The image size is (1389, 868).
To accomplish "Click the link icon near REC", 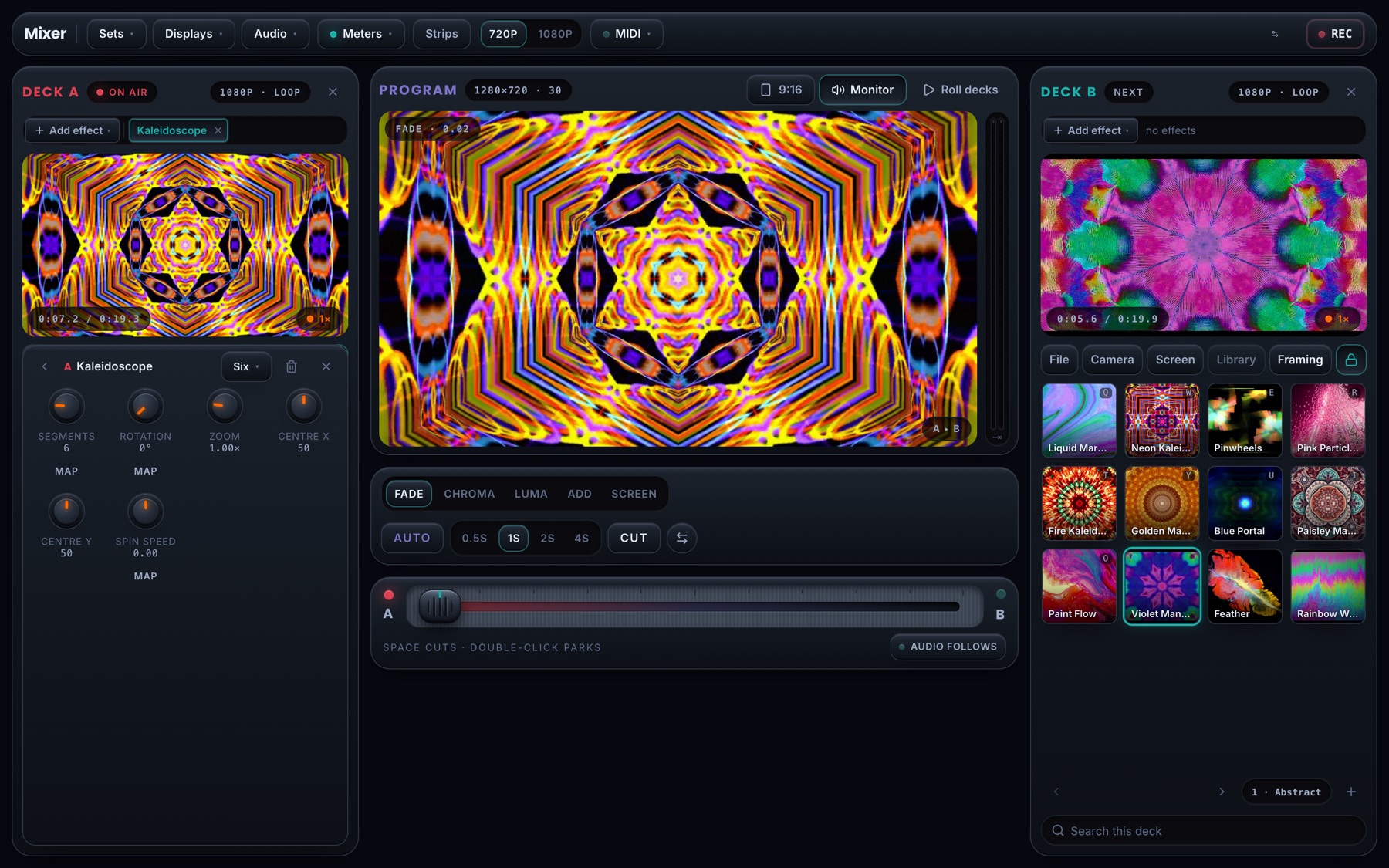I will [x=1275, y=34].
